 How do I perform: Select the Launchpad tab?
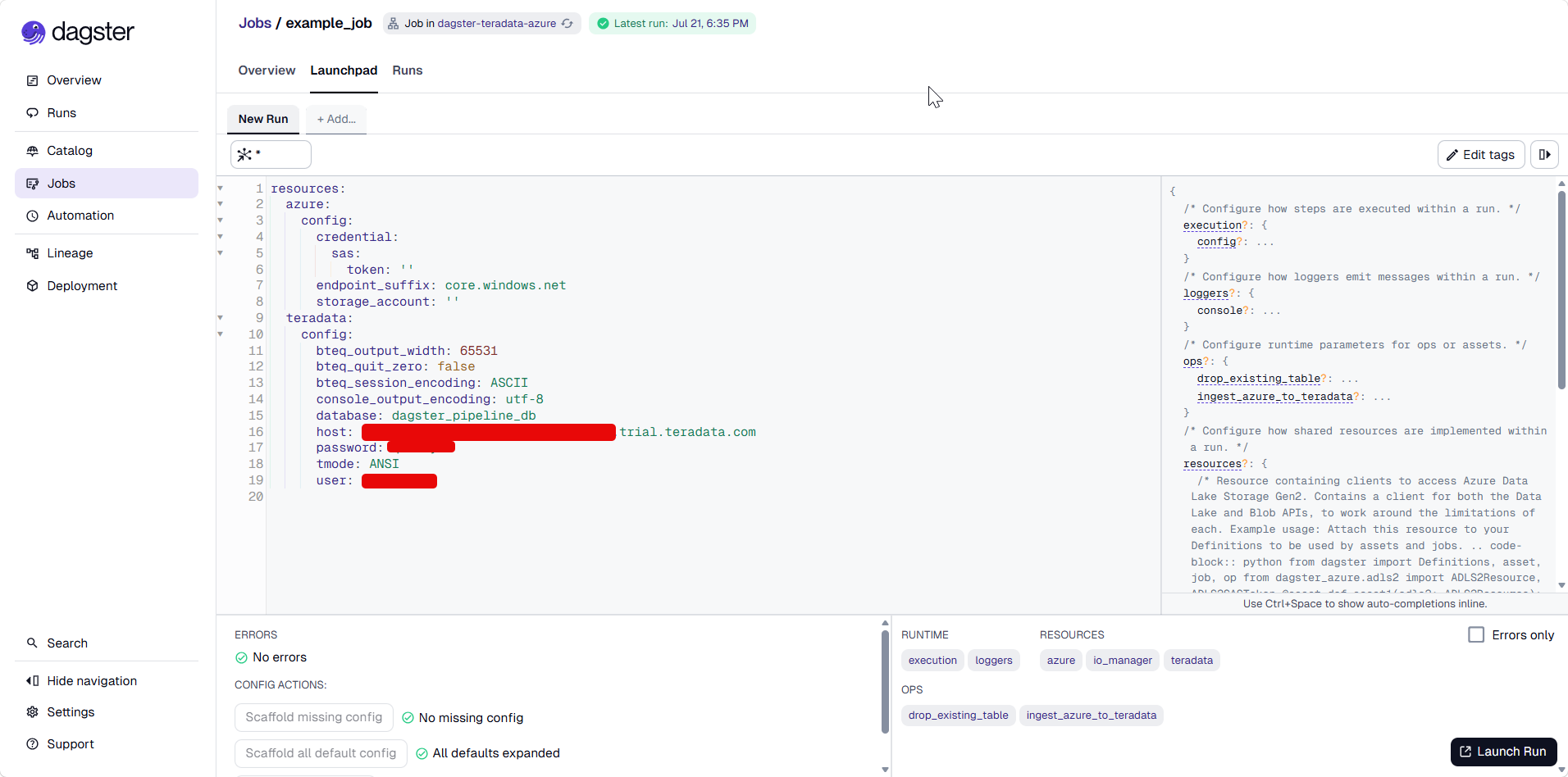pyautogui.click(x=344, y=70)
